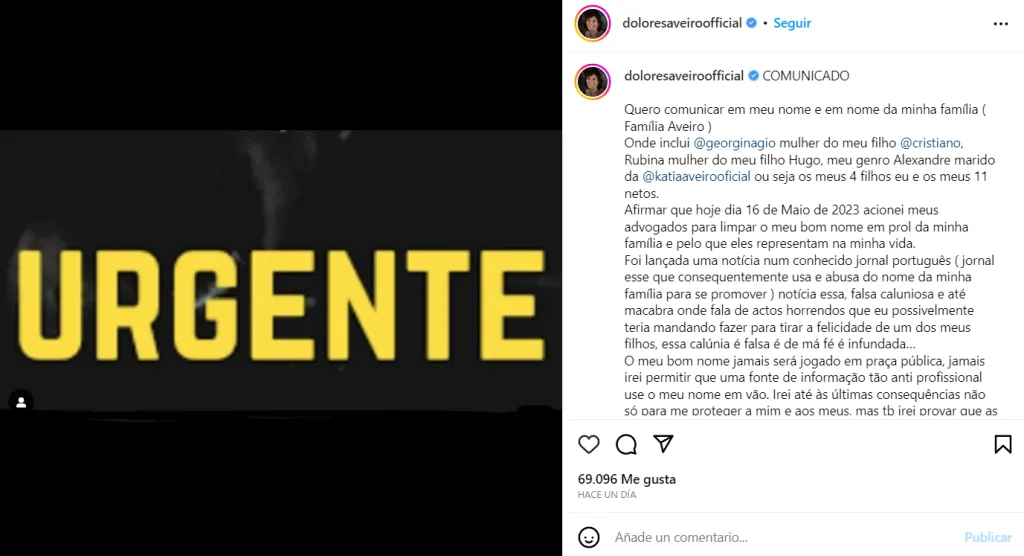View the 69.096 Me gusta likes list
This screenshot has width=1024, height=556.
626,479
